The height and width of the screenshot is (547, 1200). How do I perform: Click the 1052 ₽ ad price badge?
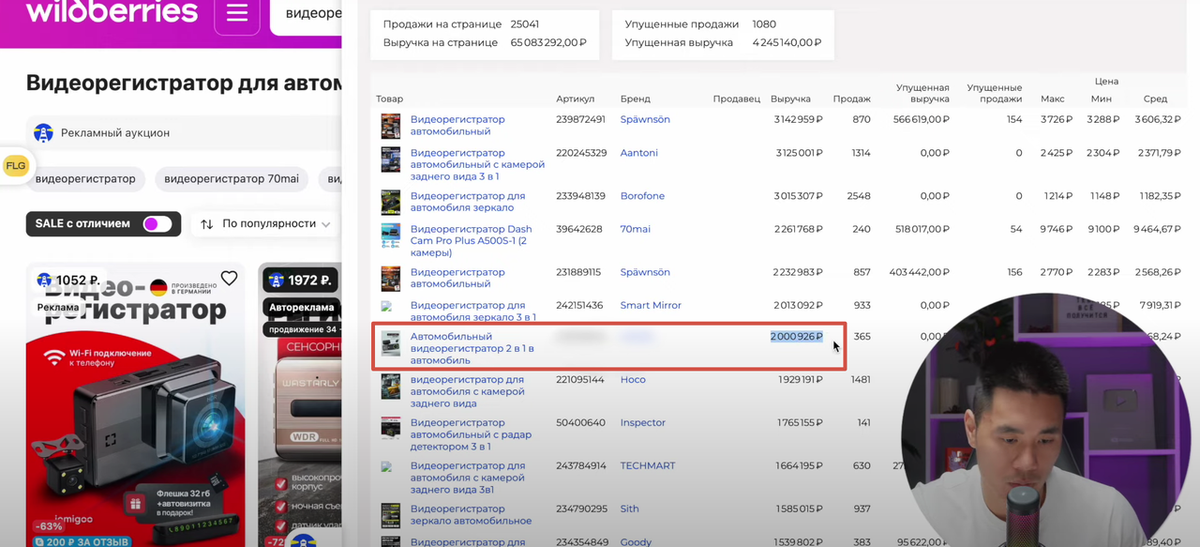68,280
